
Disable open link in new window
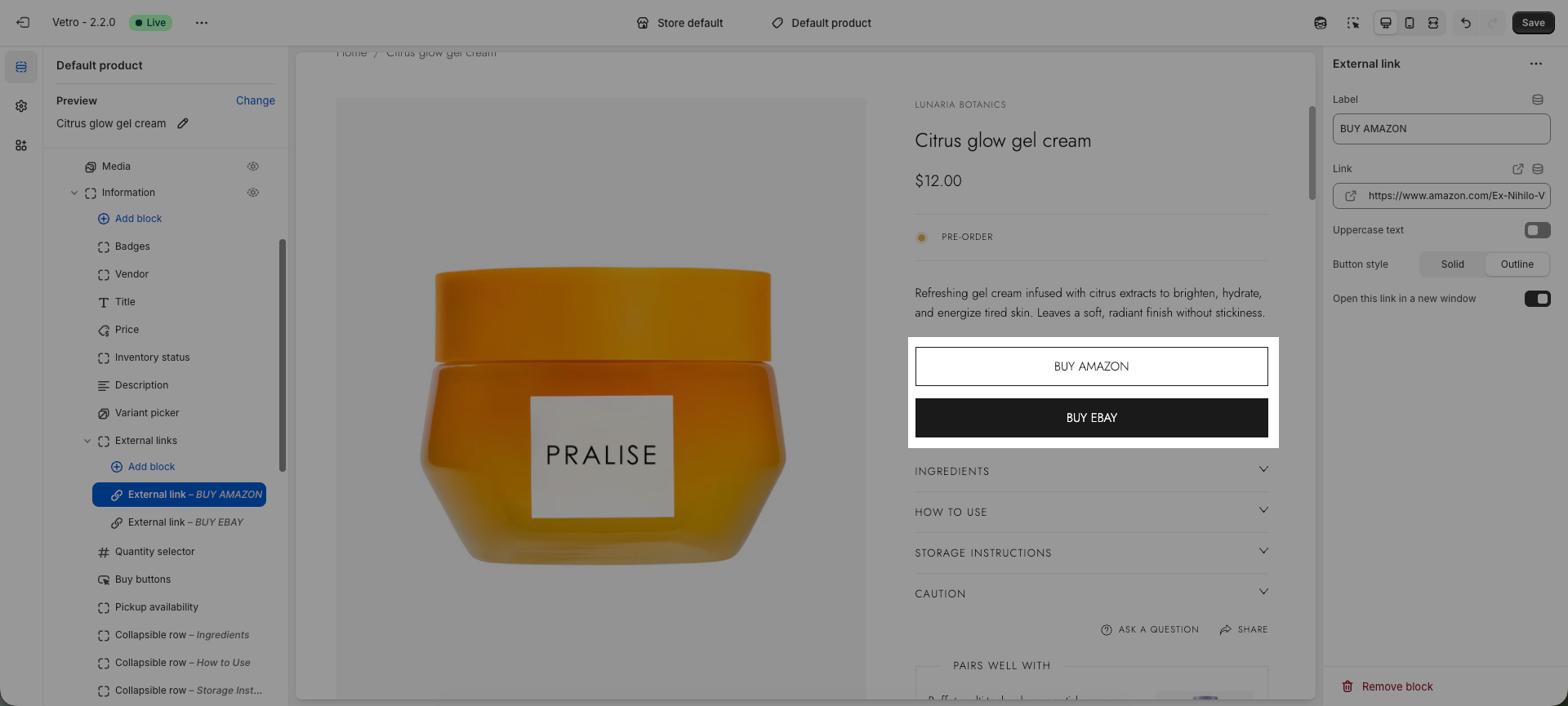1537,299
